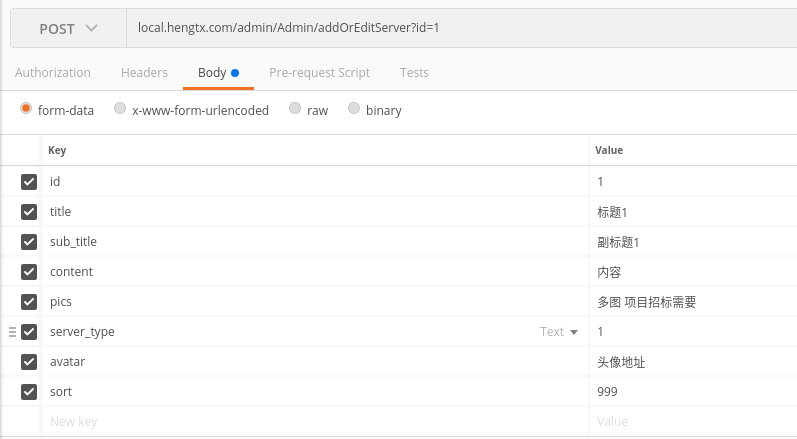Click the request URL field
797x439 pixels.
[x=462, y=28]
